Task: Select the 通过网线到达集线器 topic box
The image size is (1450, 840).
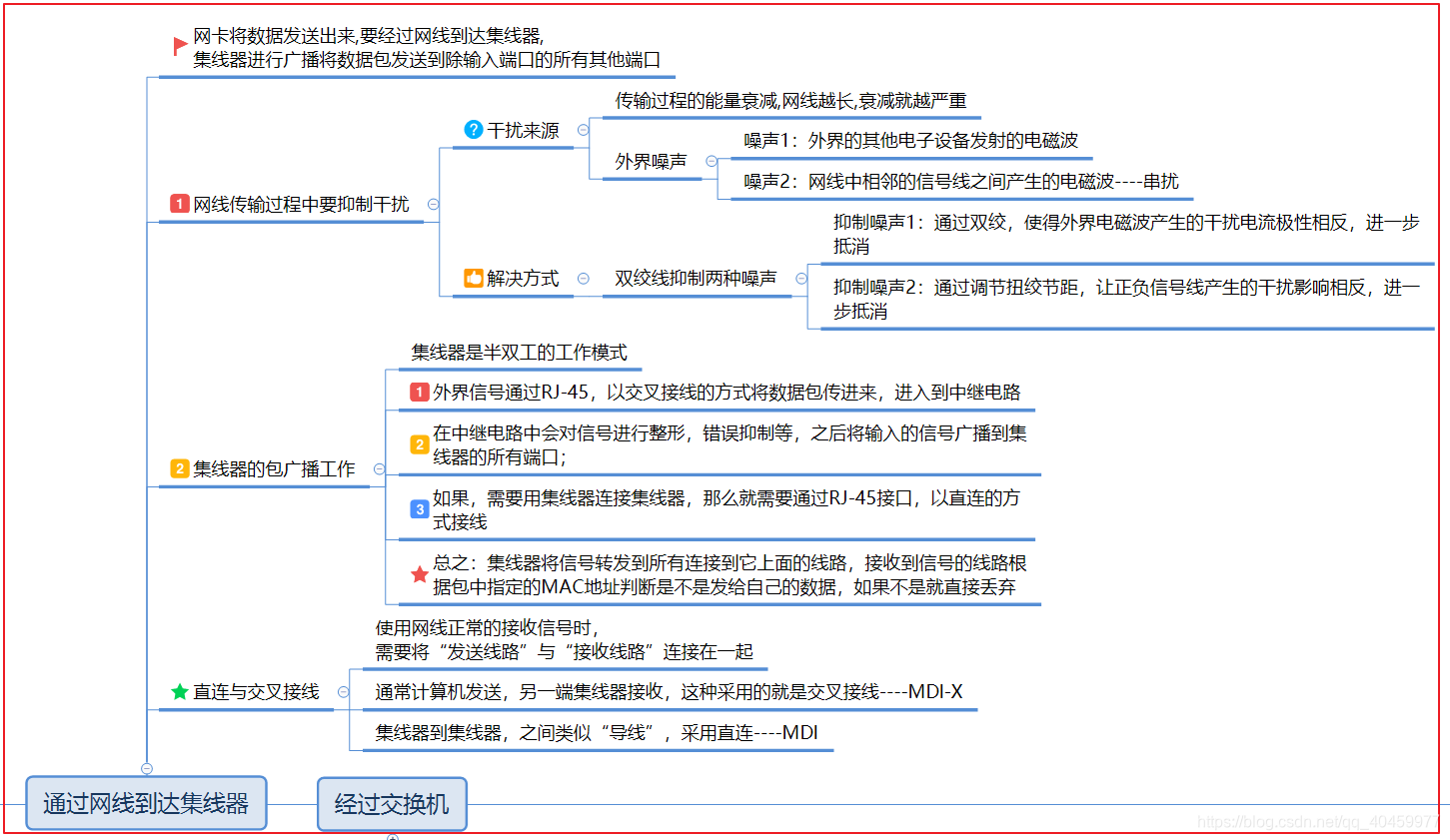Action: (x=146, y=803)
